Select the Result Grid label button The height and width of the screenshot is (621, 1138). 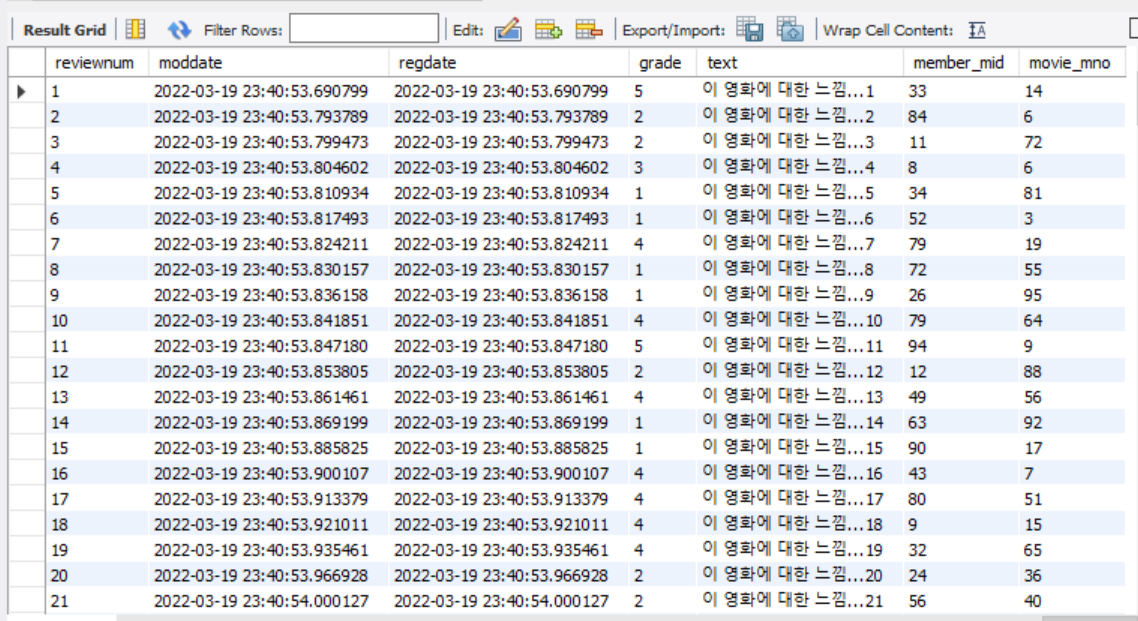(65, 30)
